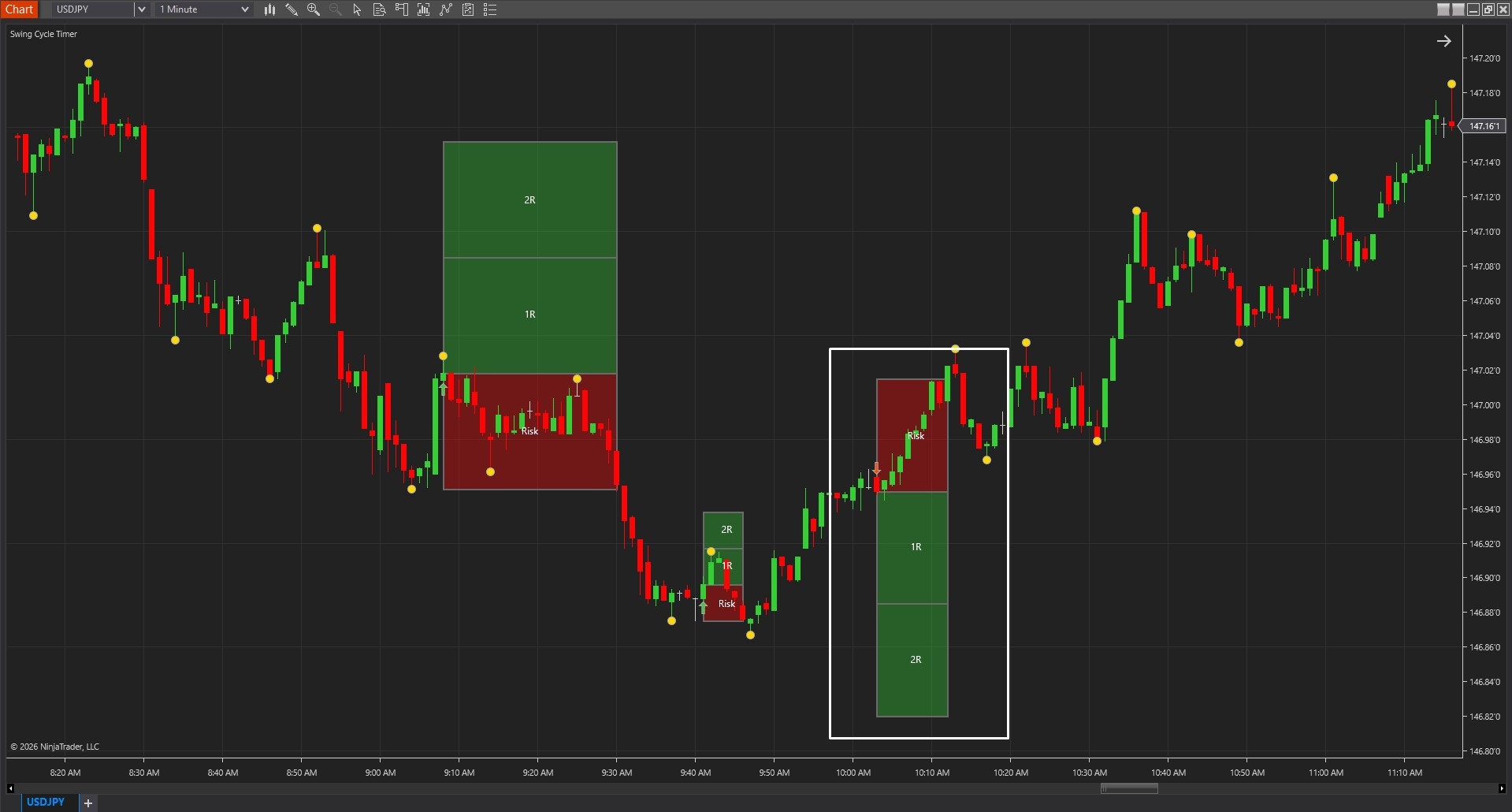Expand the USDJPY instrument dropdown arrow
Screen dimensions: 1512x812
(x=142, y=9)
